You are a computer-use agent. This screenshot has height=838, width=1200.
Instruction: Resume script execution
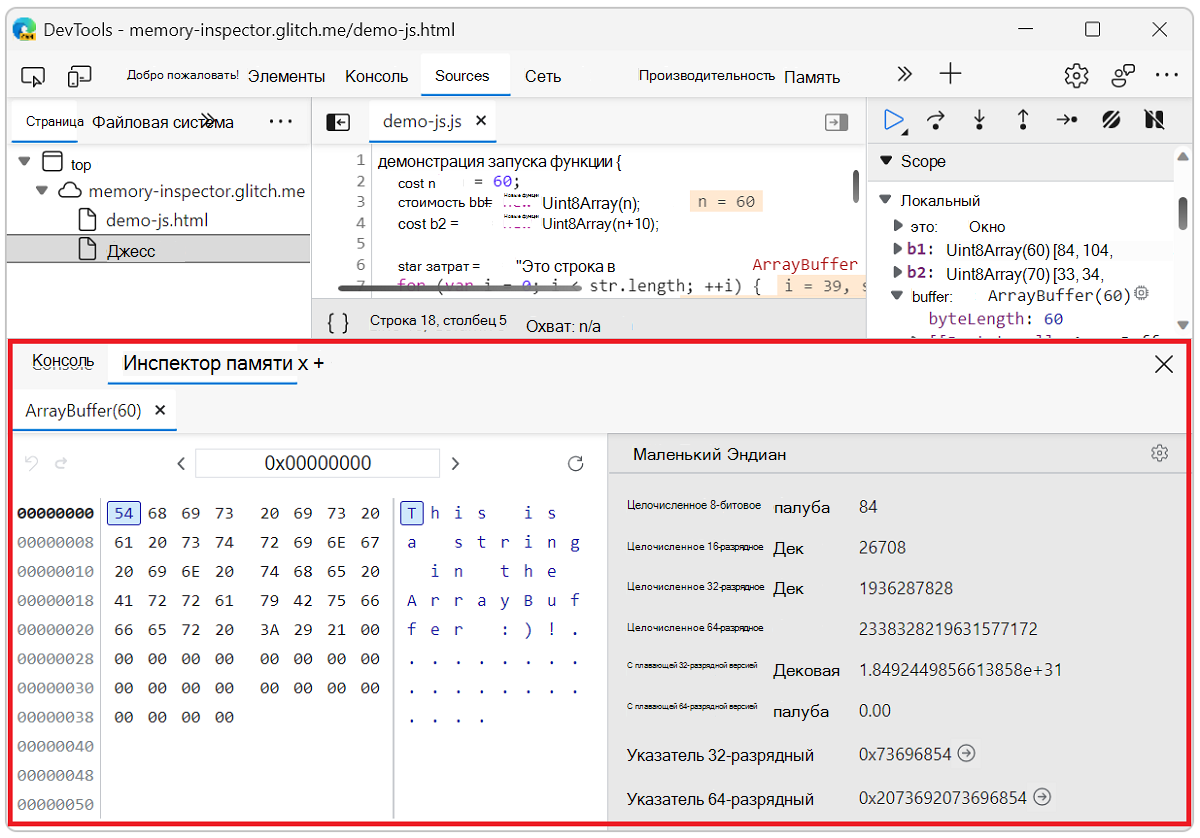pos(893,120)
